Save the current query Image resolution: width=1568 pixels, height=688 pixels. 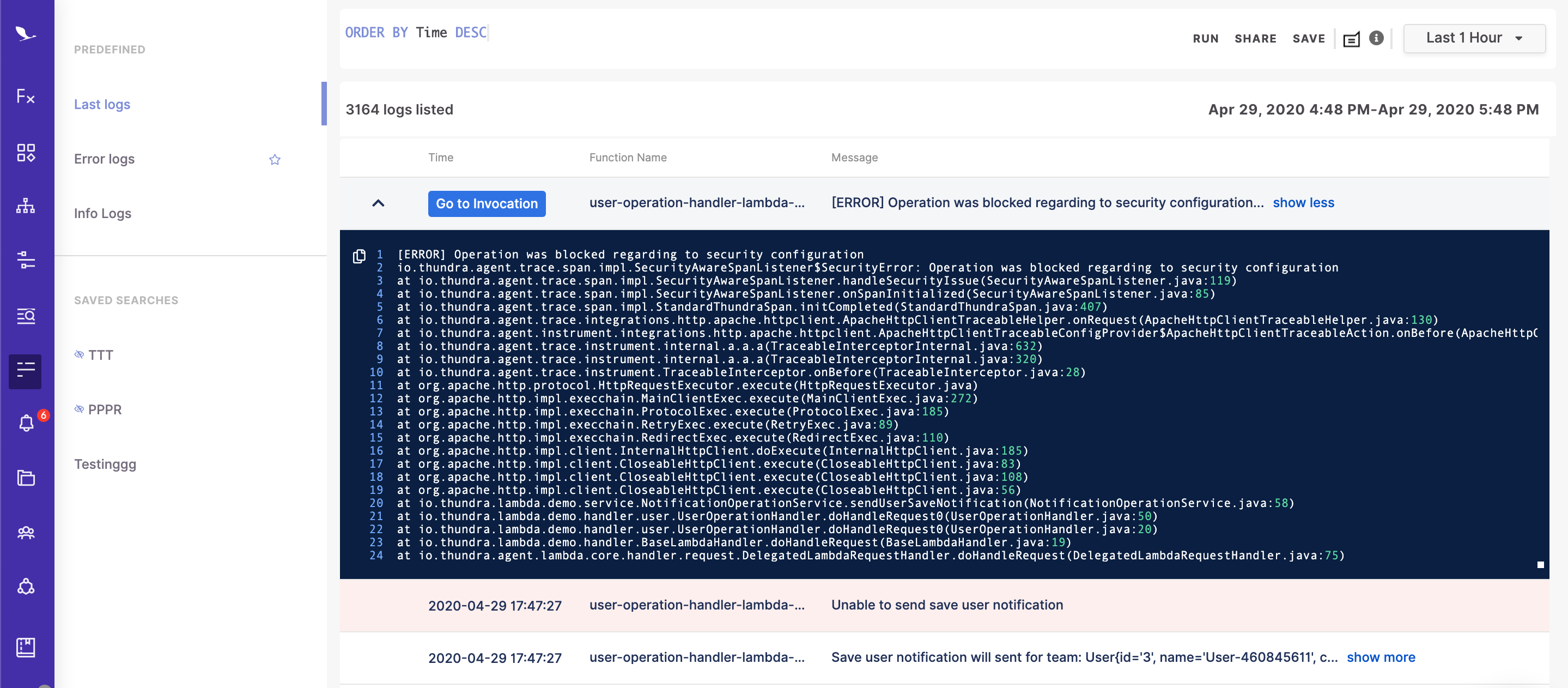tap(1309, 39)
